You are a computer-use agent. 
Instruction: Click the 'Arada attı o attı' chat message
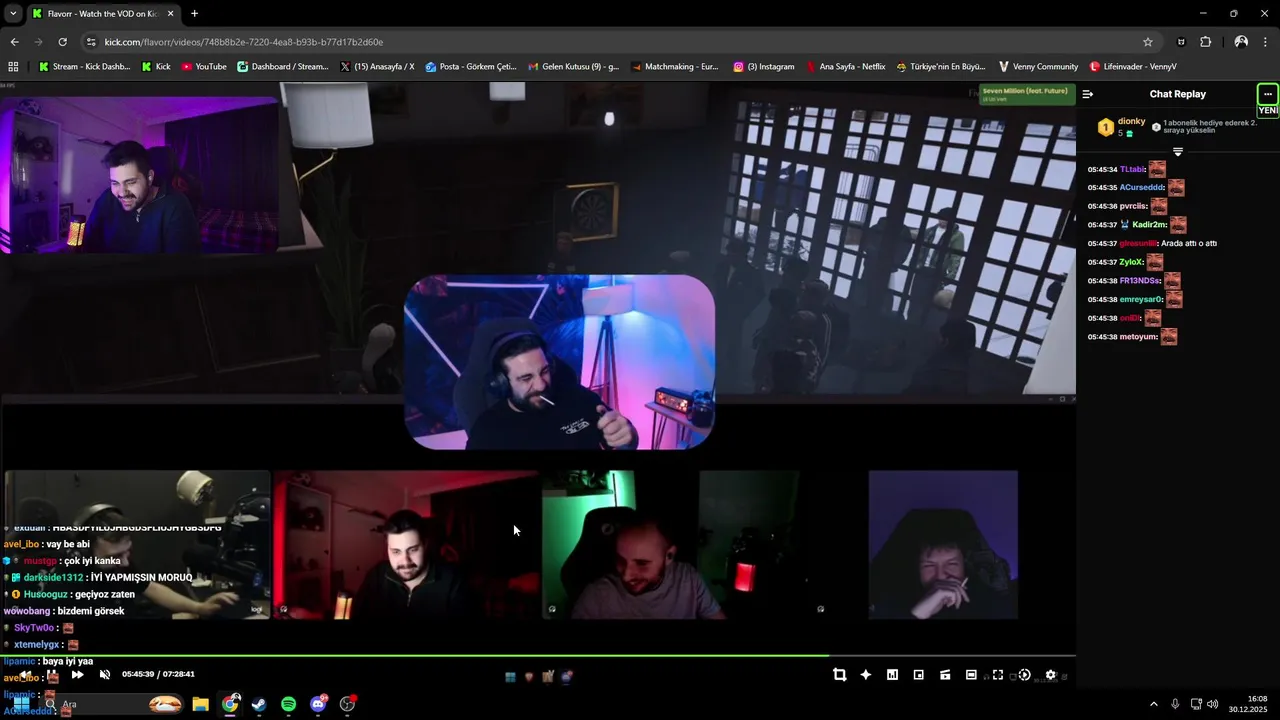[1189, 244]
